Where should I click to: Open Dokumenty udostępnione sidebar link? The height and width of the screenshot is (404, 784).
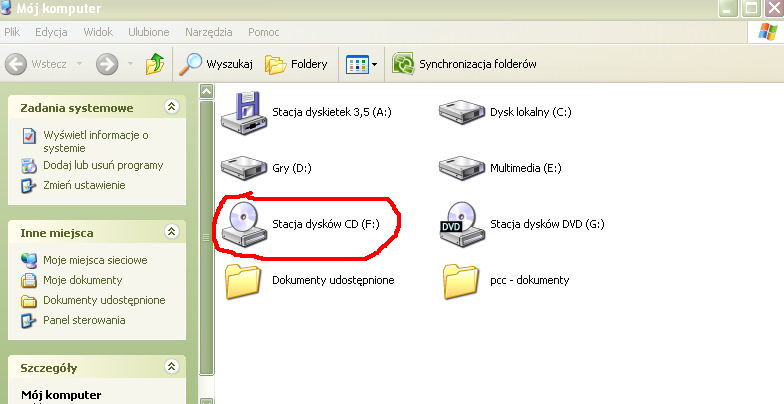[x=104, y=300]
